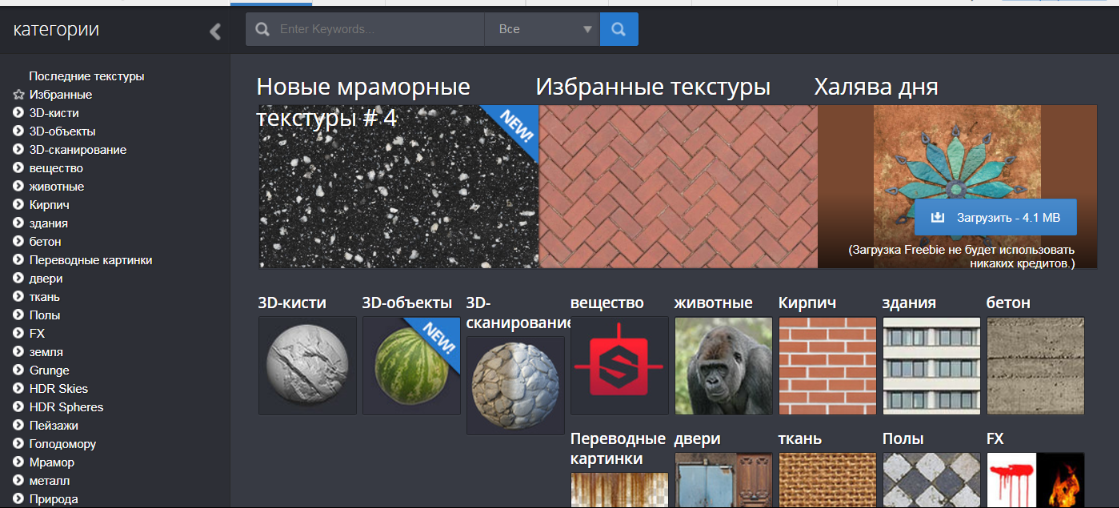Viewport: 1119px width, 508px height.
Task: Open the stone sphere 3D-сканирование thumbnail
Action: click(515, 385)
